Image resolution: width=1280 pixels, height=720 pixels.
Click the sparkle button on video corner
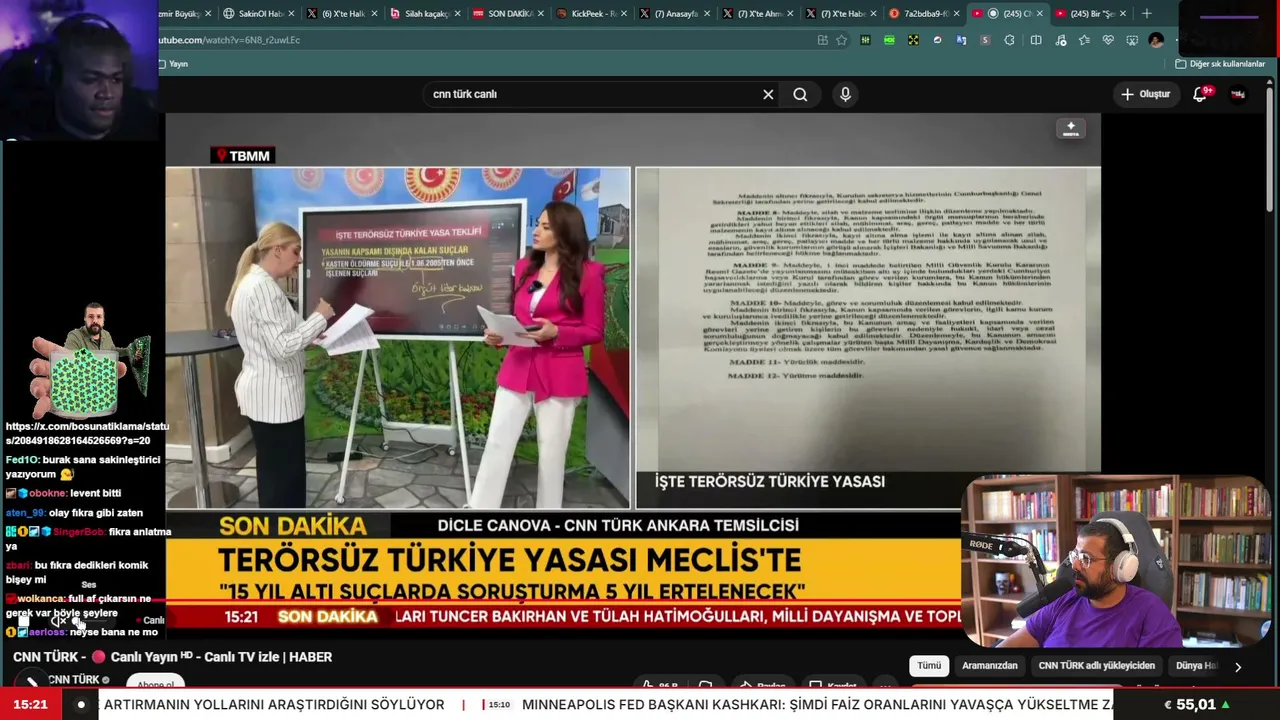pos(1071,129)
